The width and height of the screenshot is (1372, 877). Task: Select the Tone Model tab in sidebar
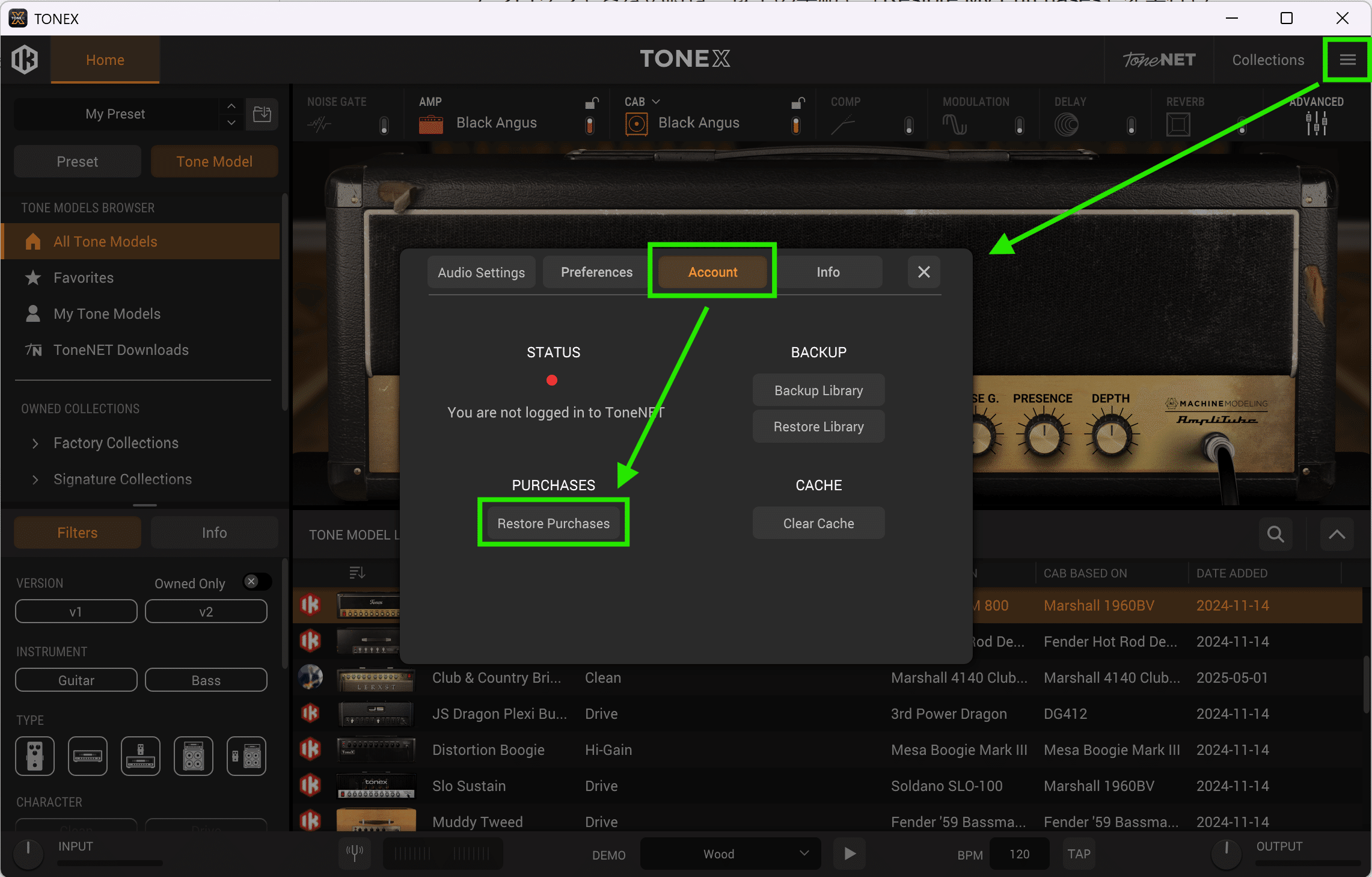point(214,161)
